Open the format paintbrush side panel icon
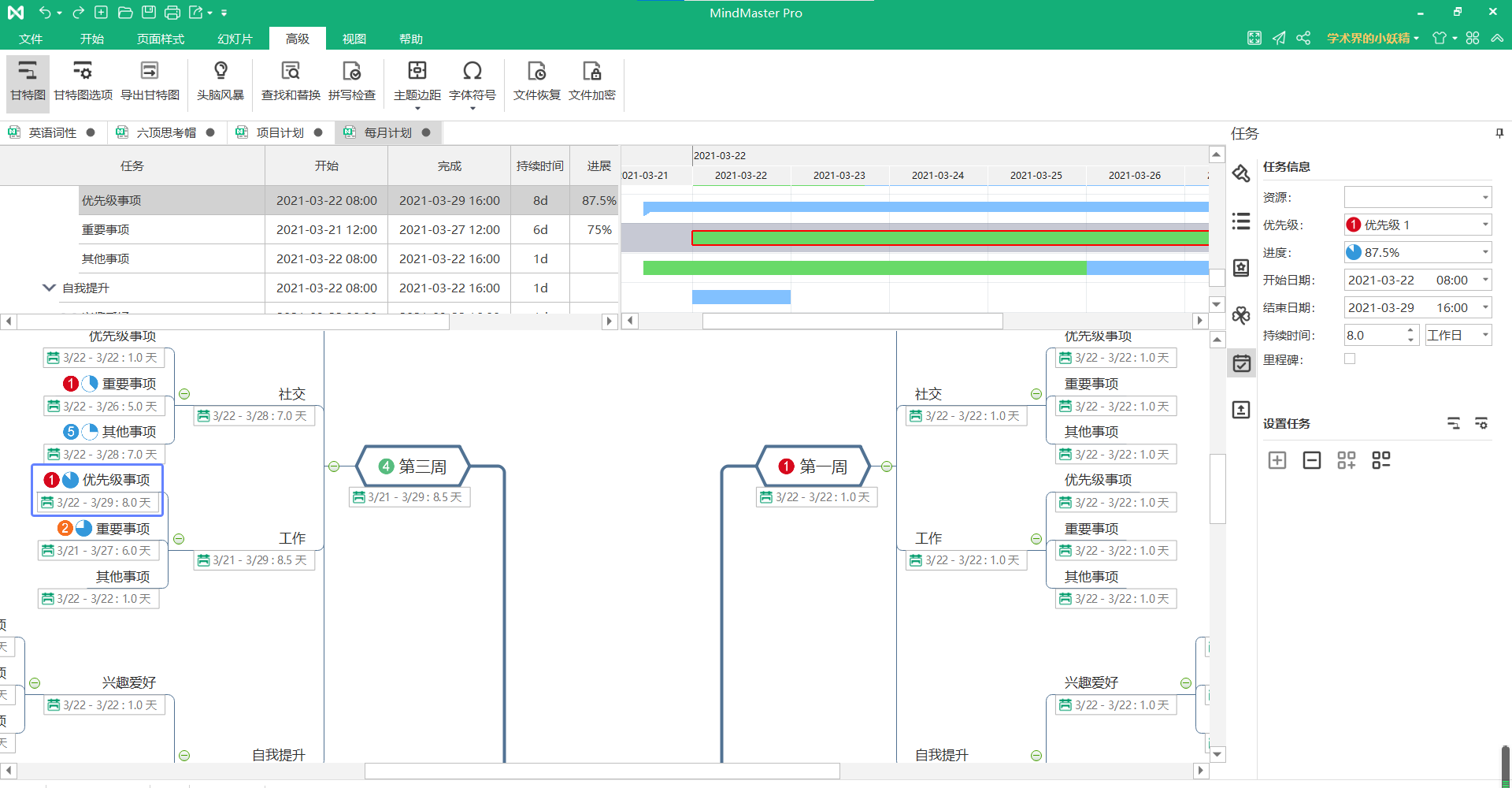 click(x=1241, y=173)
